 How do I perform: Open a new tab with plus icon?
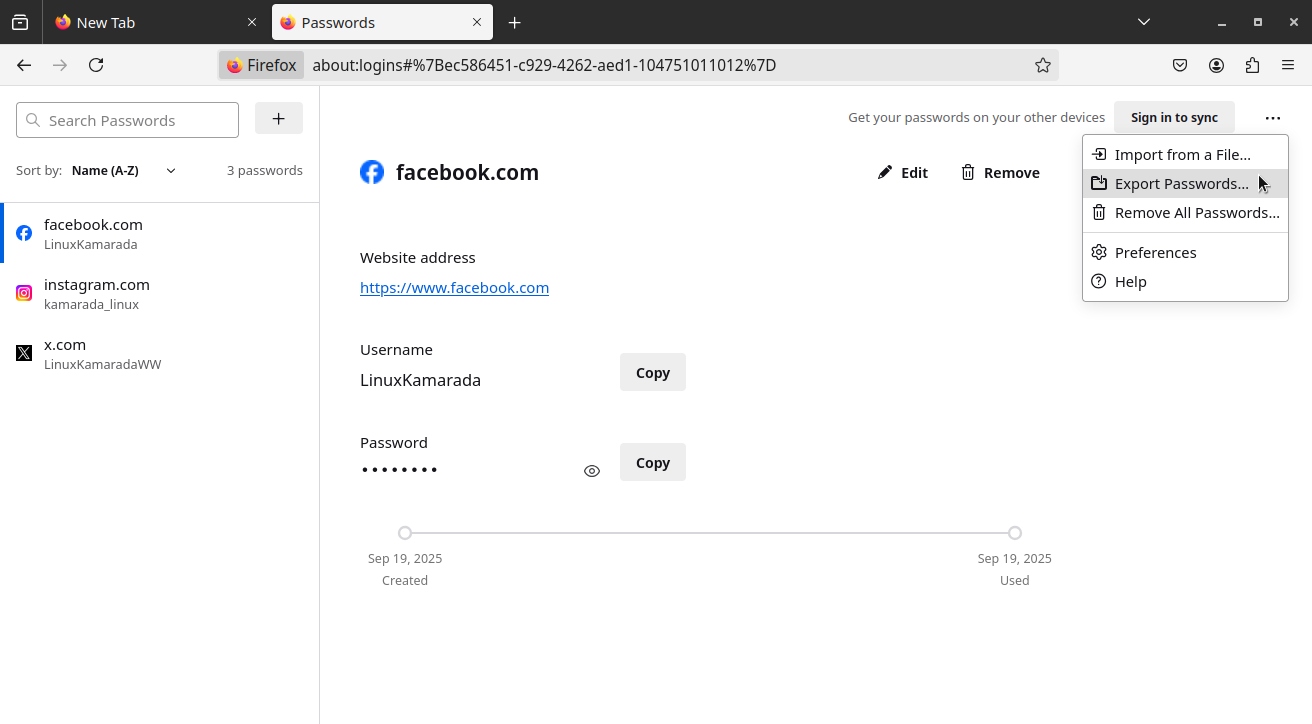pos(515,22)
